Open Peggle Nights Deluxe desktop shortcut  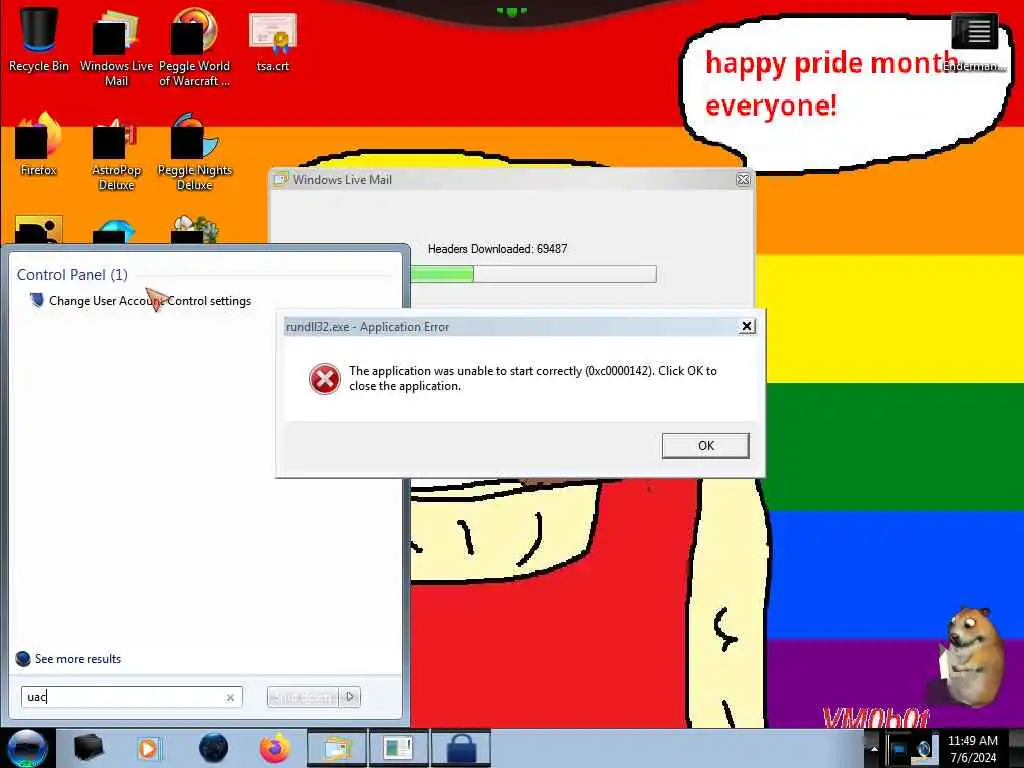pyautogui.click(x=195, y=152)
